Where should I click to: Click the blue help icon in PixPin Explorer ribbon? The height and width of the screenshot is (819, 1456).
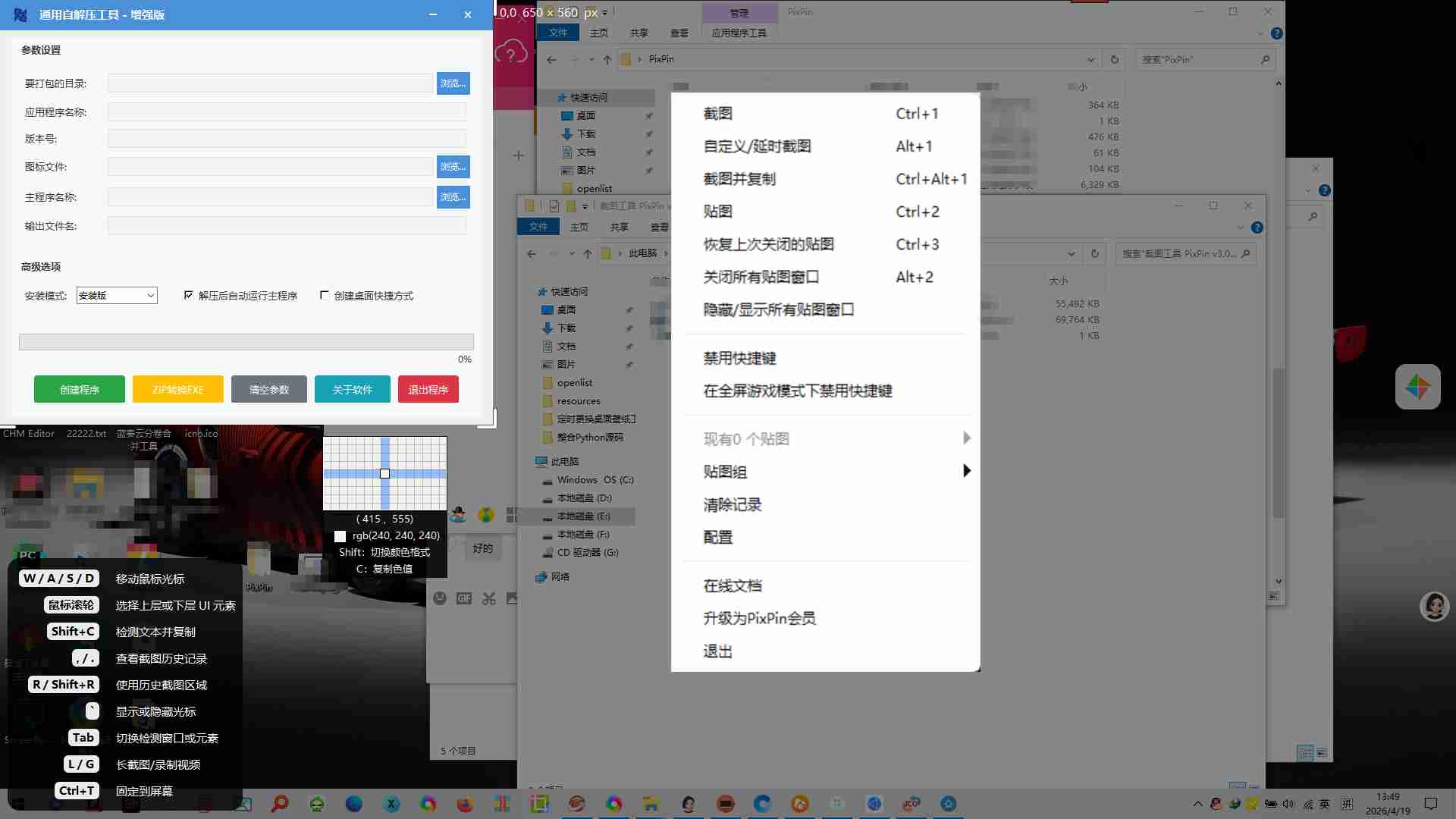click(1277, 33)
